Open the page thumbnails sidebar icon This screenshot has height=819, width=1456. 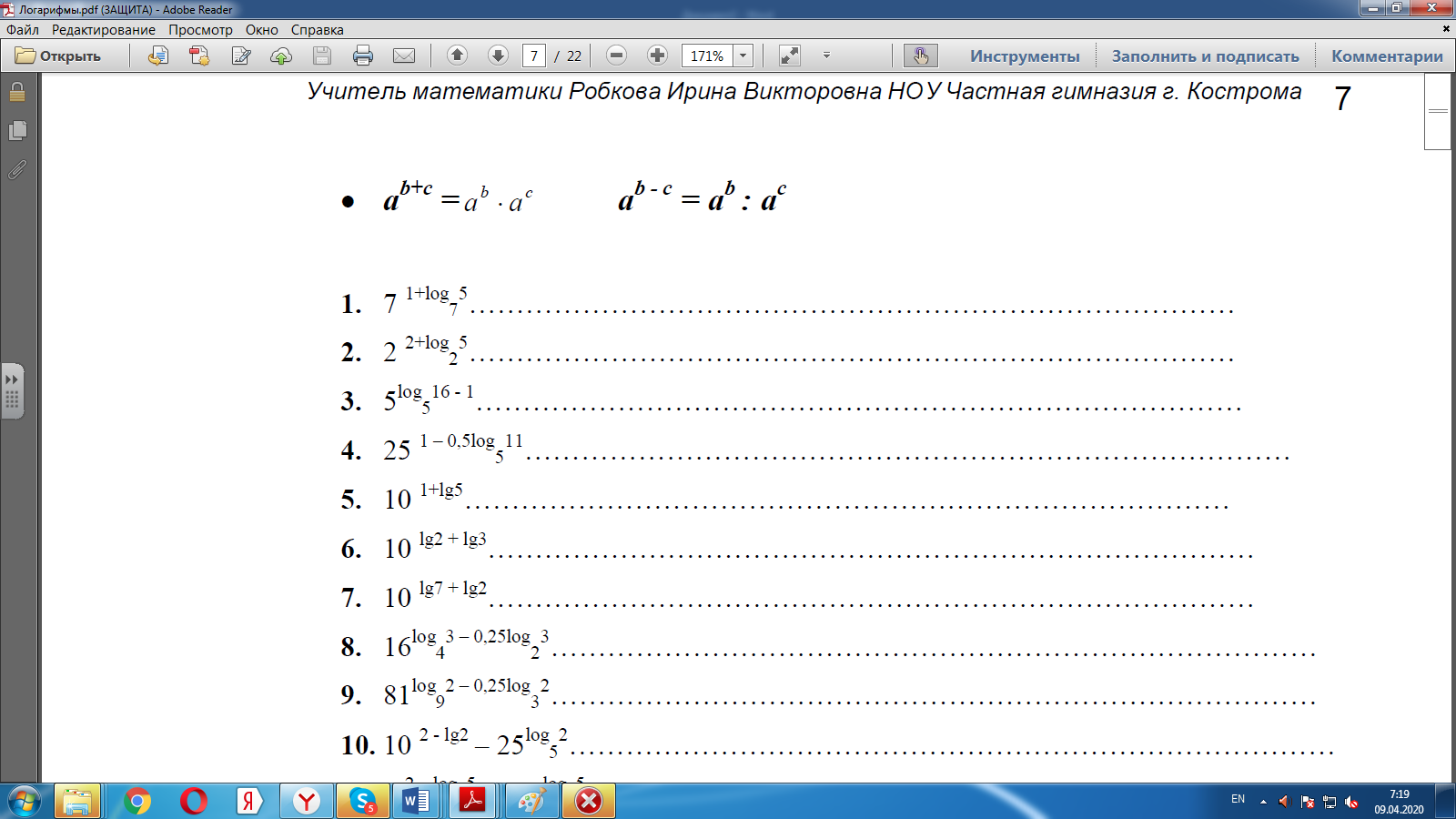coord(17,131)
